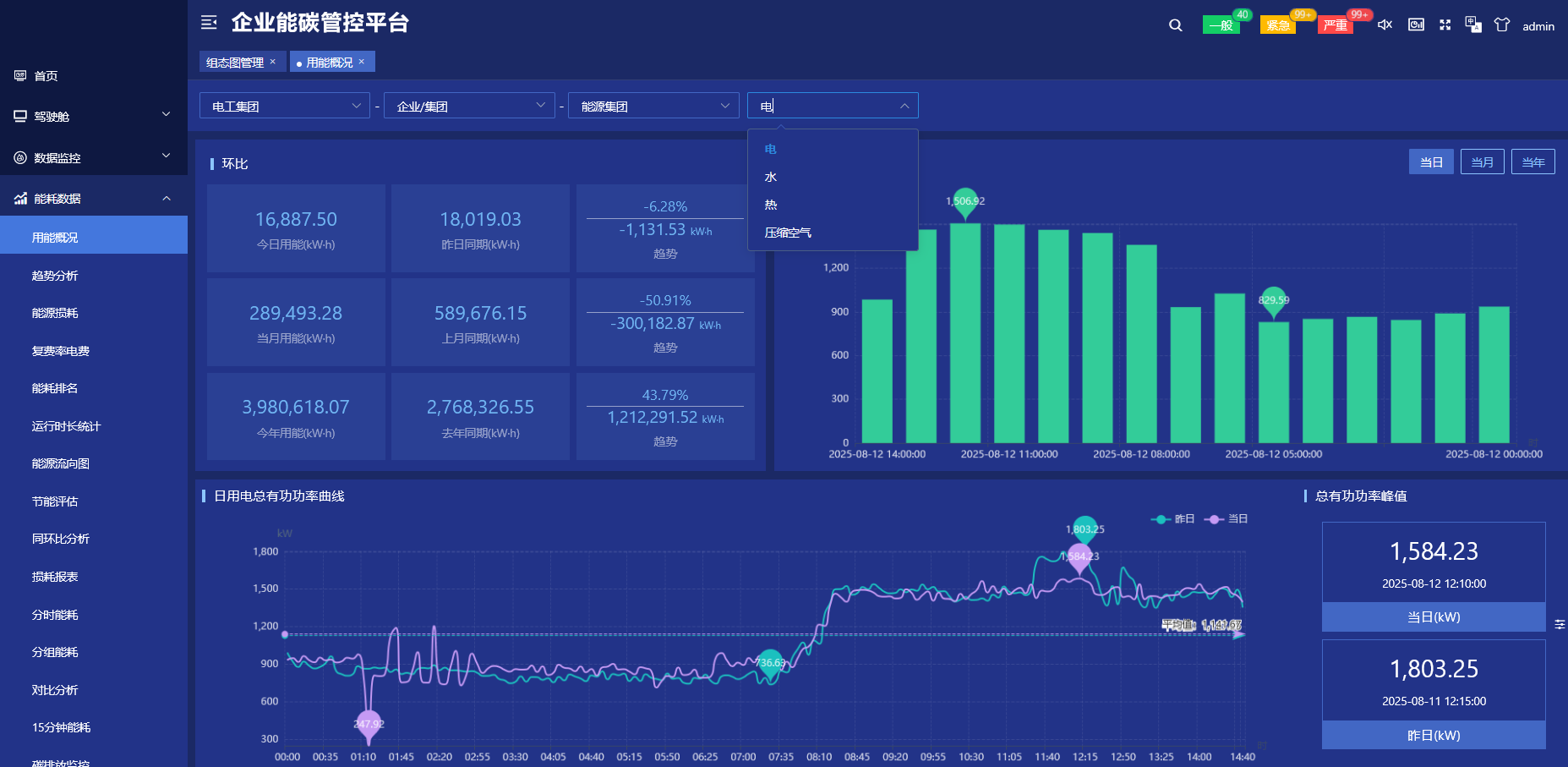Click the 1,506.92 peak bar marker
The width and height of the screenshot is (1568, 767).
965,201
